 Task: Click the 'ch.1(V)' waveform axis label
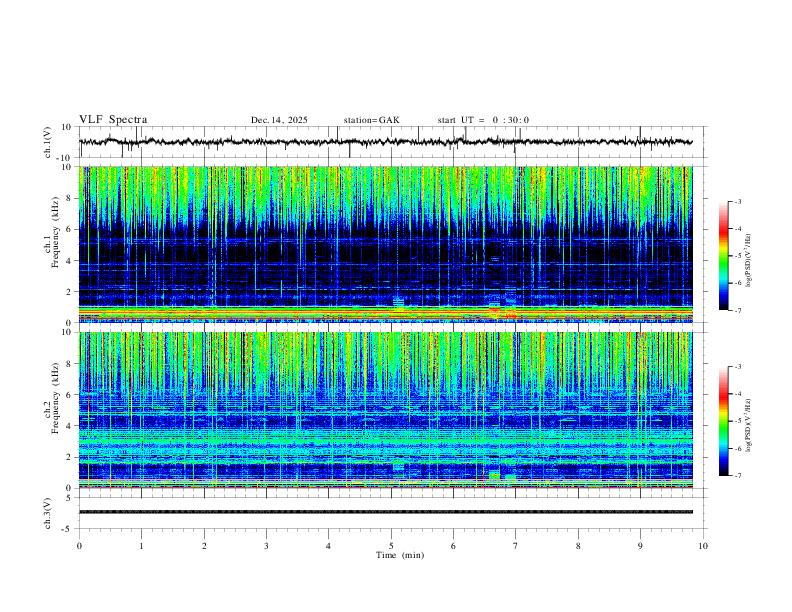coord(48,142)
